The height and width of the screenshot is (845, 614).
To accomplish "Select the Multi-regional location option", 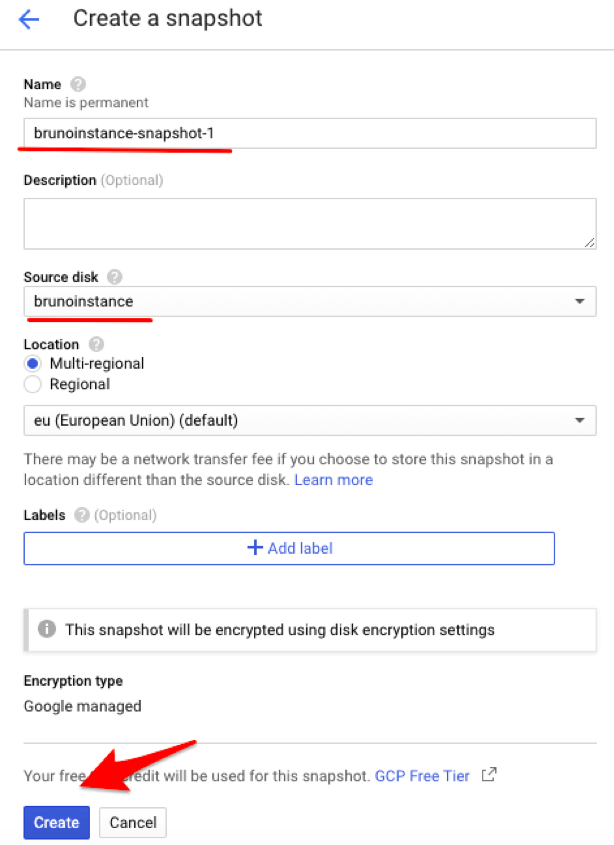I will tap(33, 364).
